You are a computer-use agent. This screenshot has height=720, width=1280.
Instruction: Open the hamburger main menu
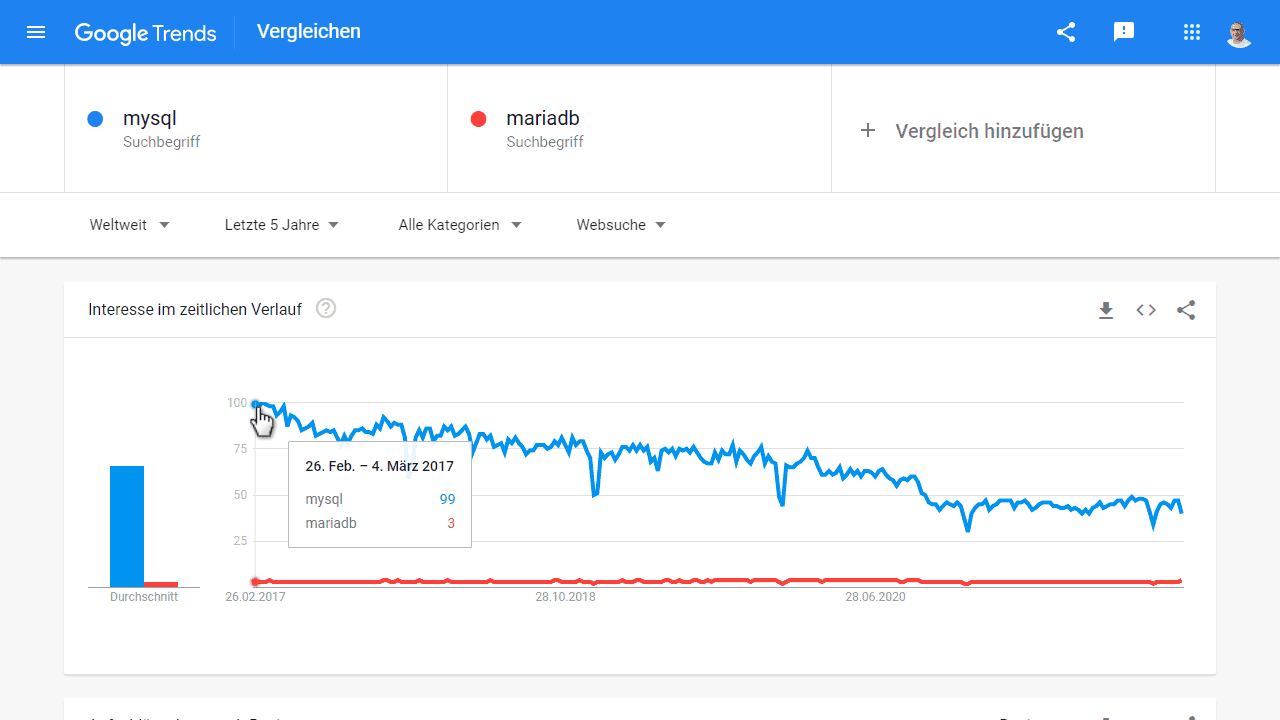[x=36, y=32]
